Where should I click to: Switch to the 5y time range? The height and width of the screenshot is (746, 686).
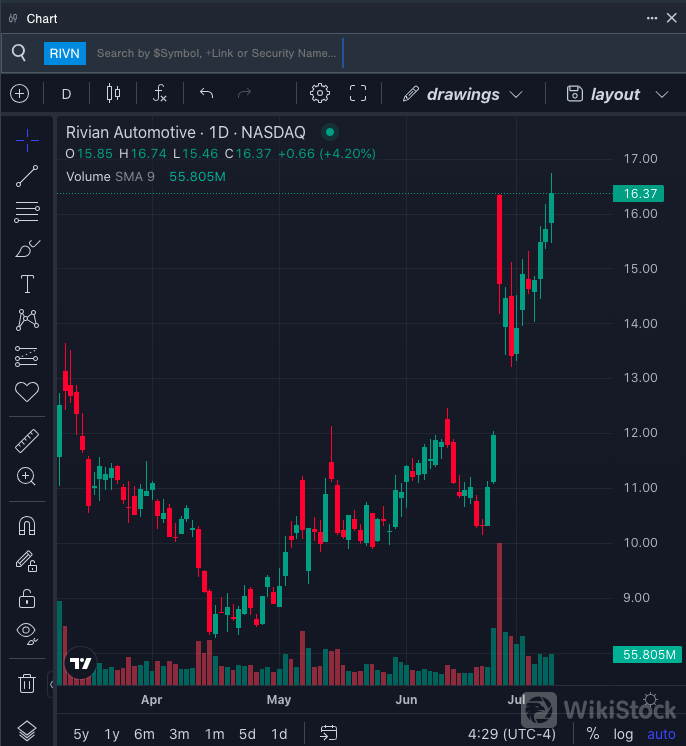(81, 734)
